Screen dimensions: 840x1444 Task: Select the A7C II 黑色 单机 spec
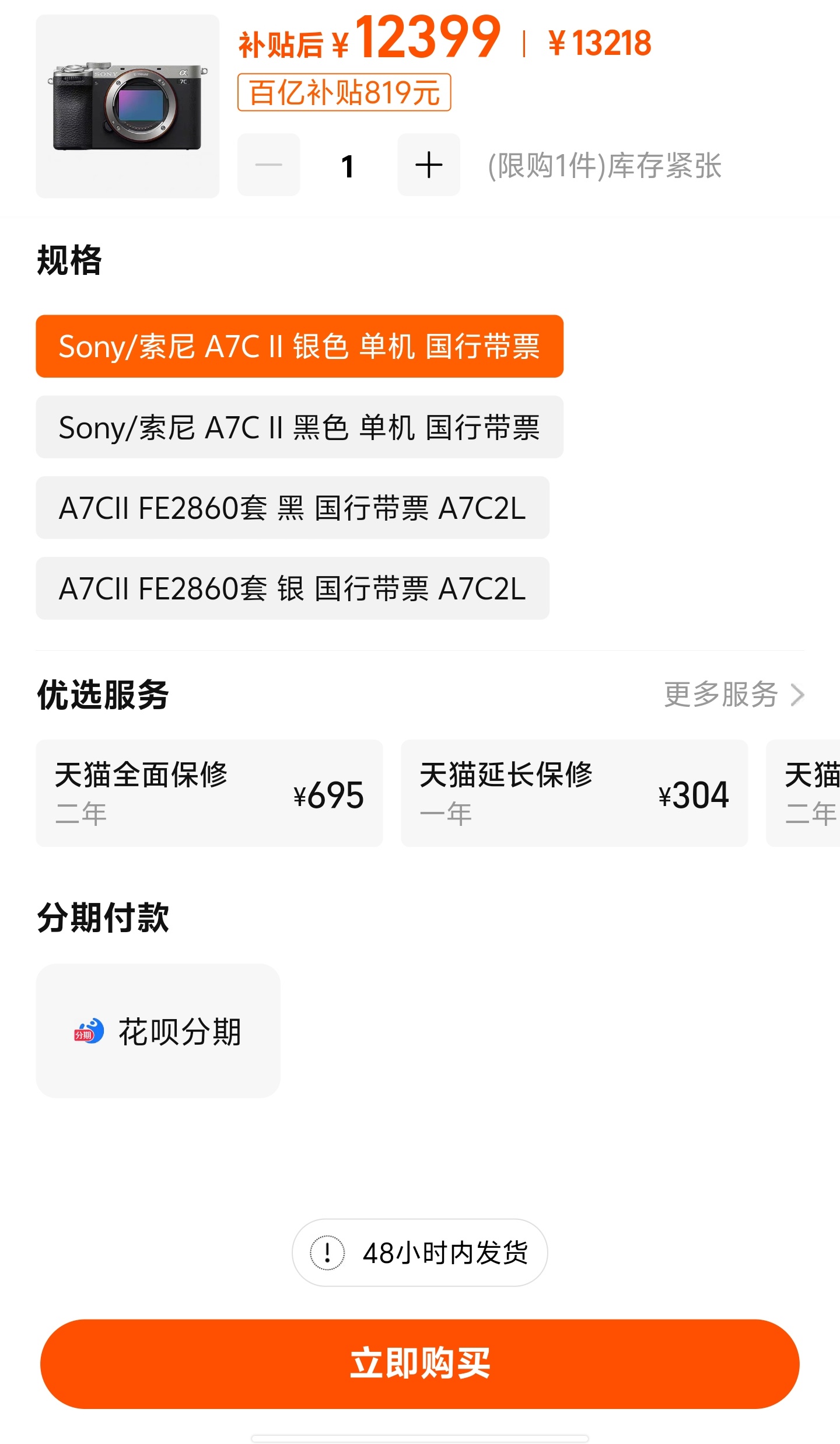tap(300, 428)
